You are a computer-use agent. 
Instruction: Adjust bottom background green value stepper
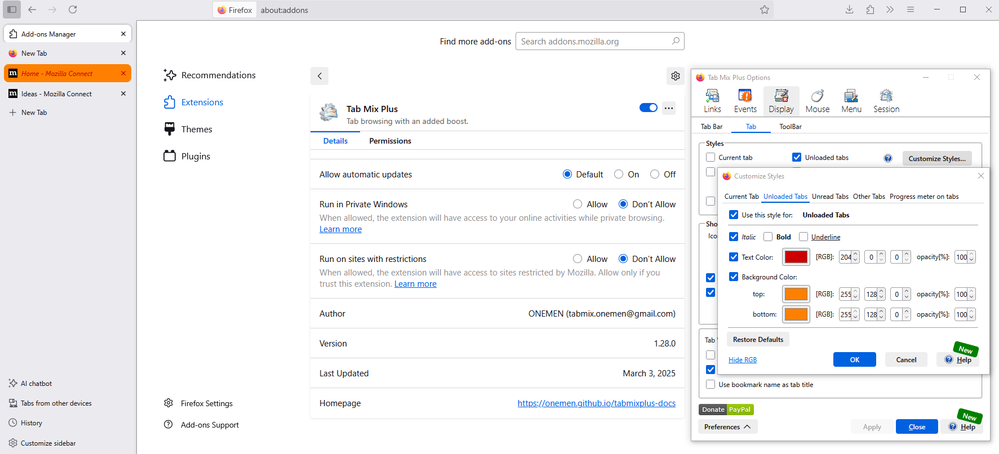pos(882,315)
